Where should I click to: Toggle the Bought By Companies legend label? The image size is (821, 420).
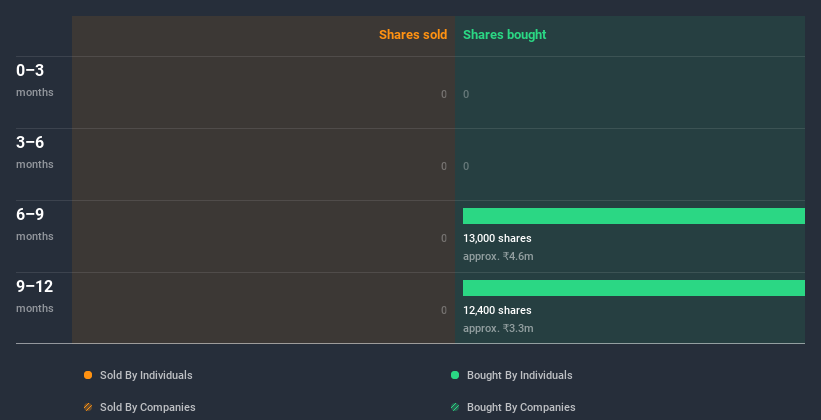(x=521, y=407)
